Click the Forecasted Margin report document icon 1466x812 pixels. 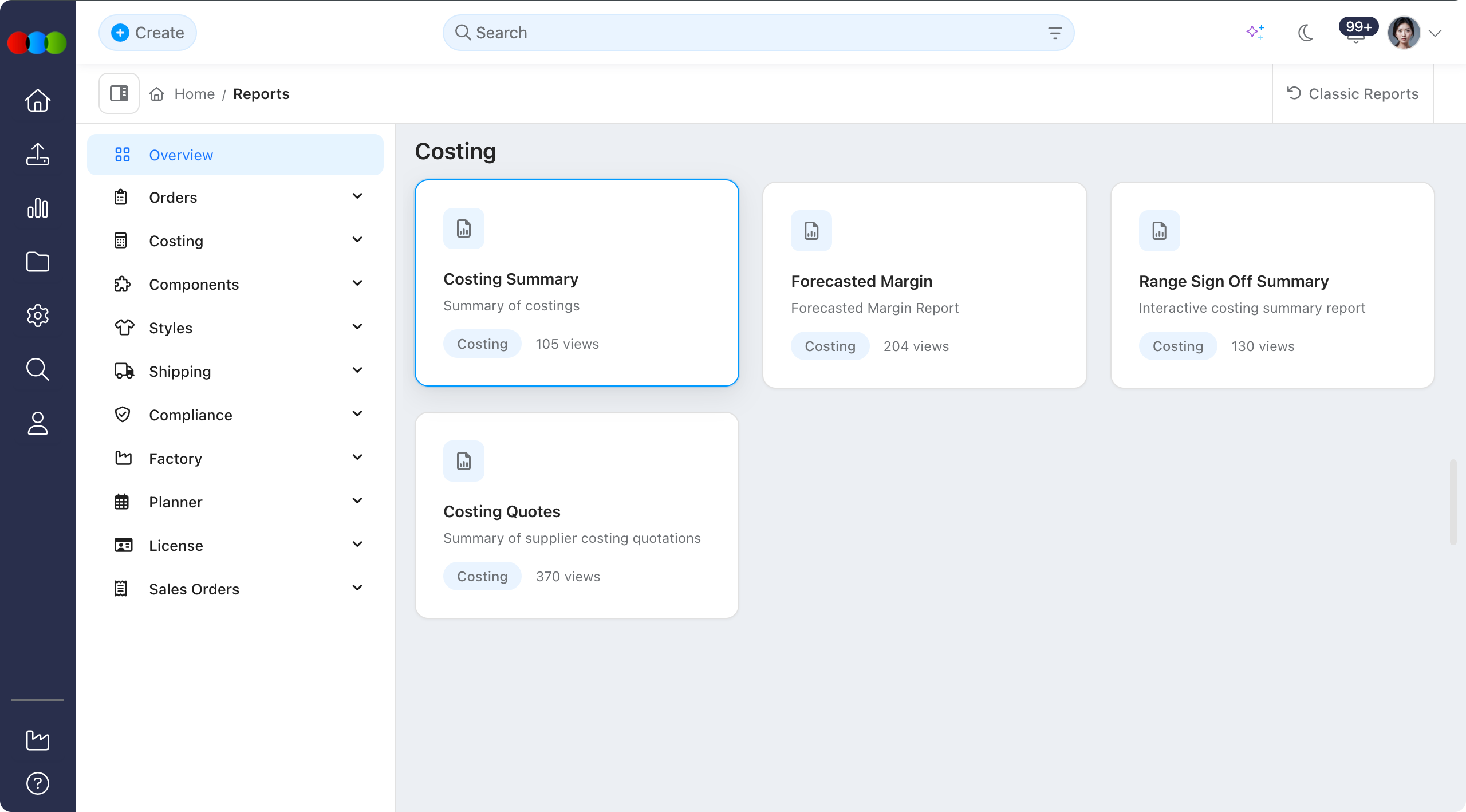tap(811, 231)
